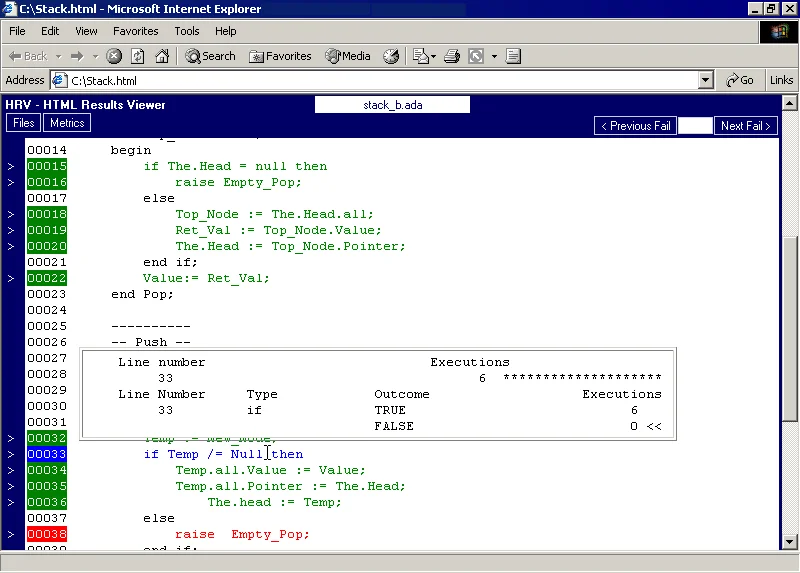Click green line number 00018
Screen dimensions: 800x573
(x=47, y=214)
